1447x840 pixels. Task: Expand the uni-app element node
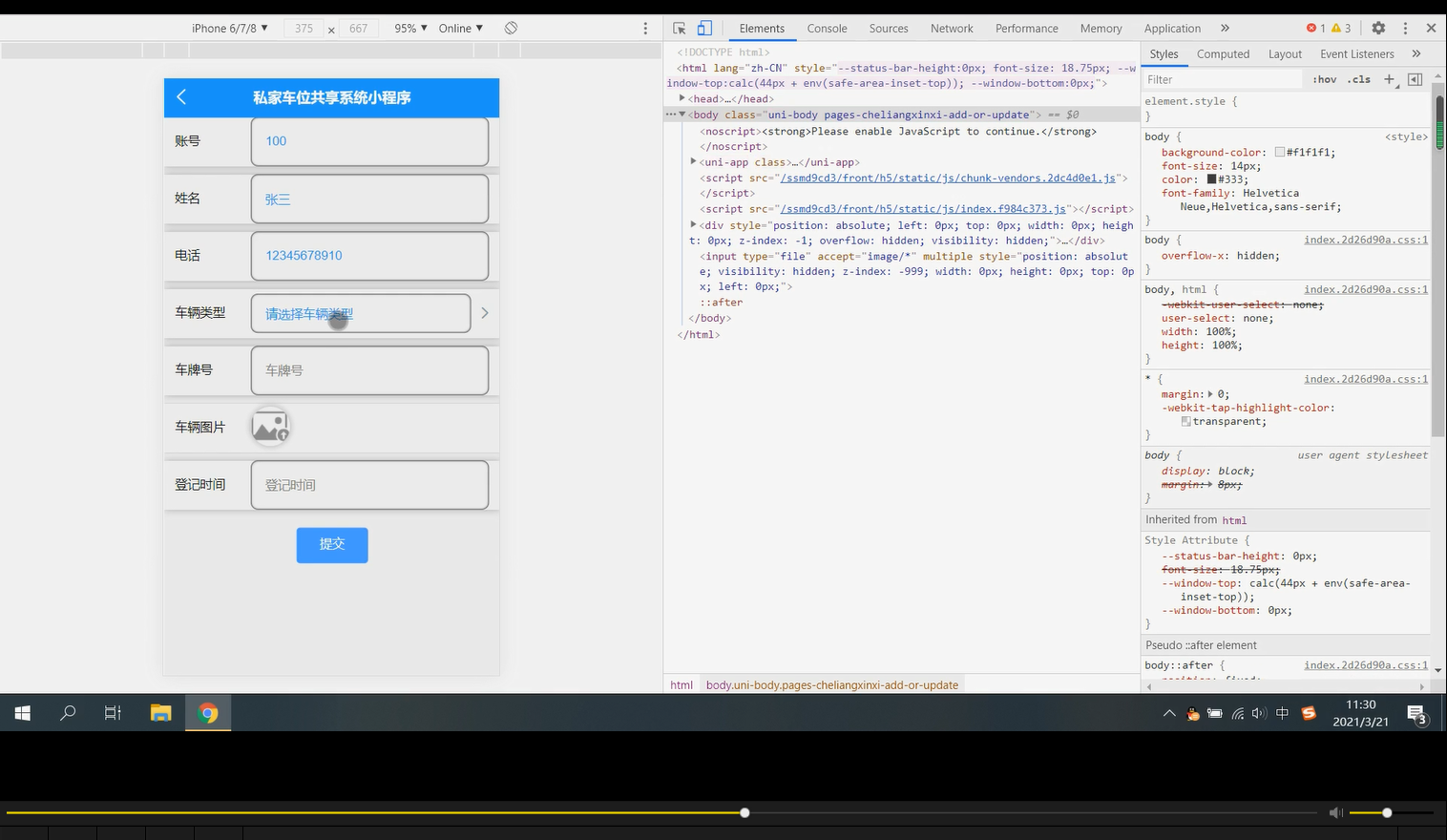pyautogui.click(x=694, y=162)
